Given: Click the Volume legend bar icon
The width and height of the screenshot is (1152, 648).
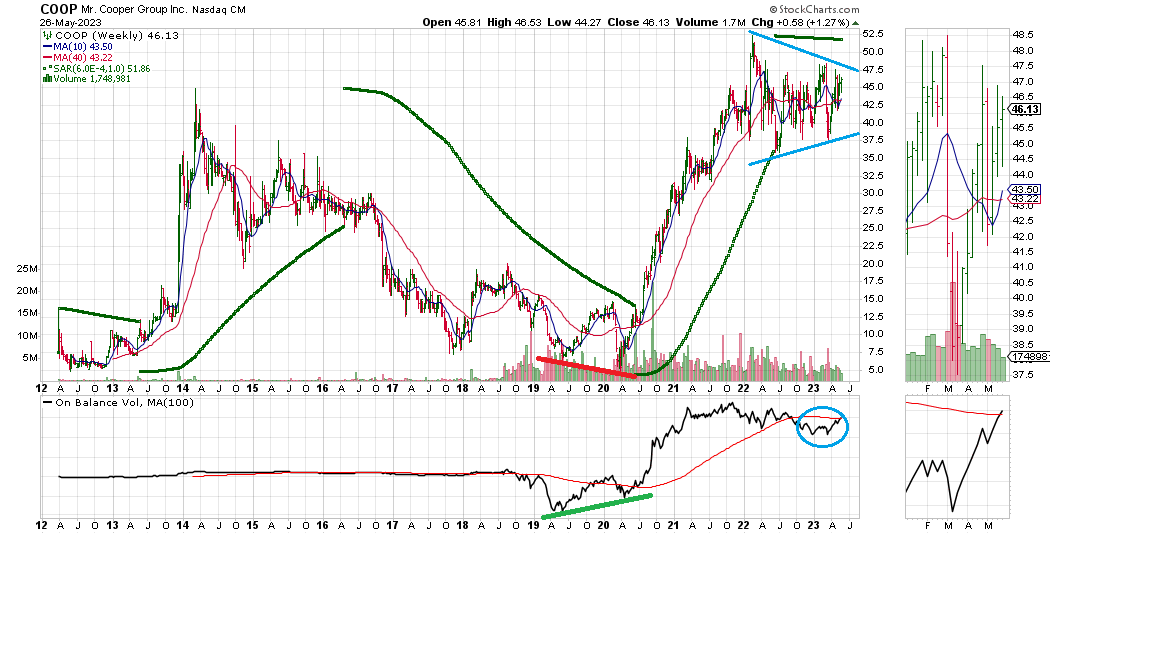Looking at the screenshot, I should 45,79.
